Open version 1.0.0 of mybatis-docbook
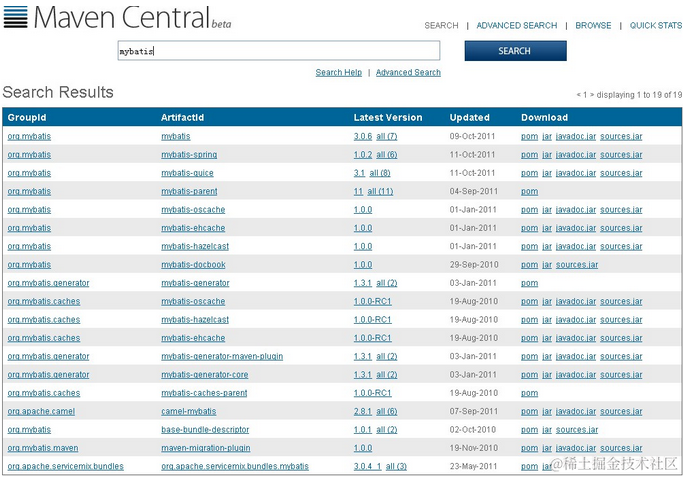683x477 pixels. coord(363,264)
